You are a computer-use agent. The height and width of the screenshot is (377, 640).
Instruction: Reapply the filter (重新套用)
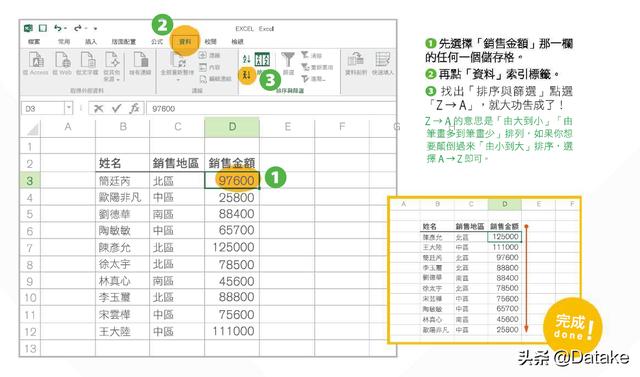point(317,67)
